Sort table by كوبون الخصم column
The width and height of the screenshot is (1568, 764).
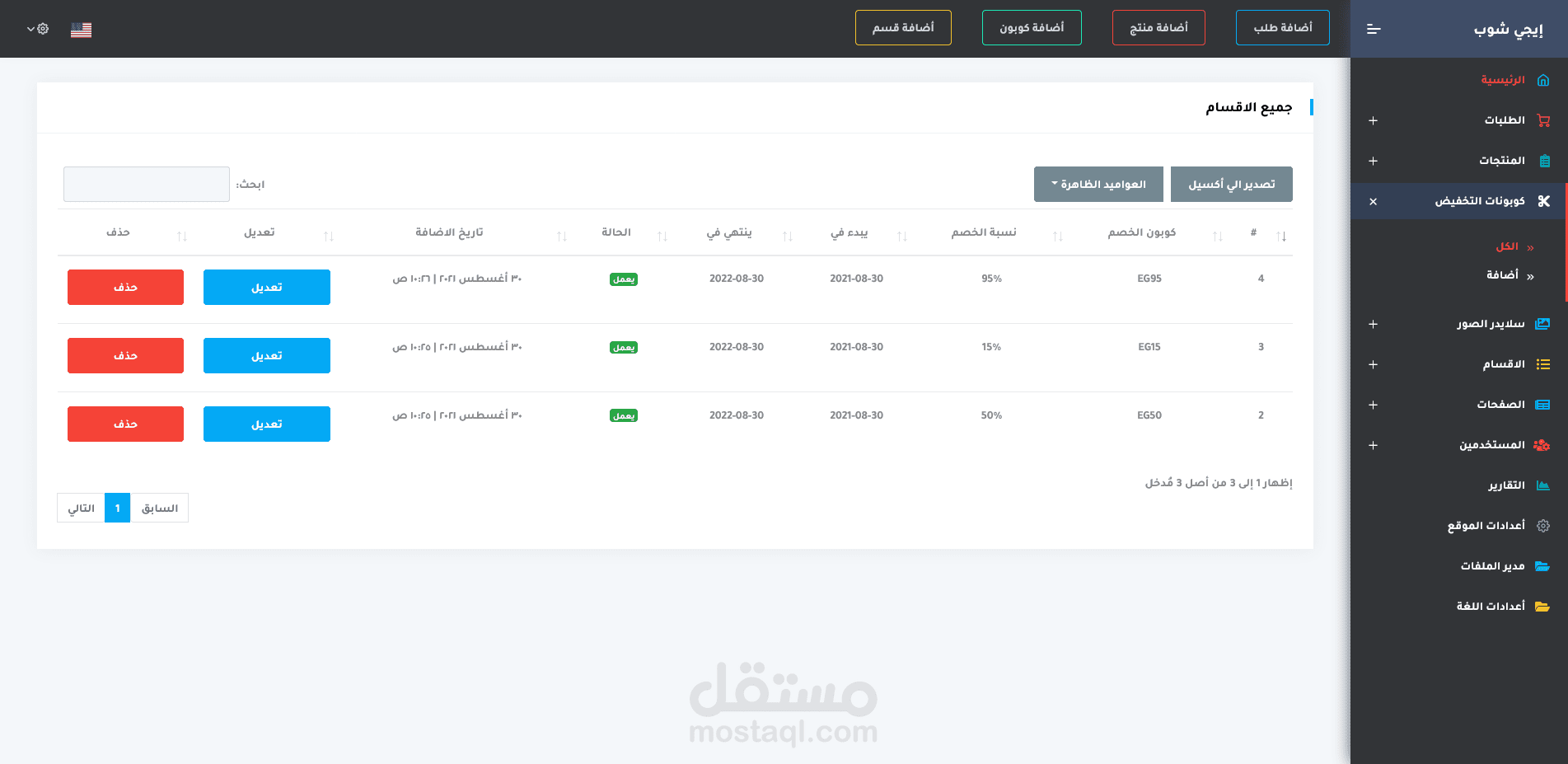1142,233
